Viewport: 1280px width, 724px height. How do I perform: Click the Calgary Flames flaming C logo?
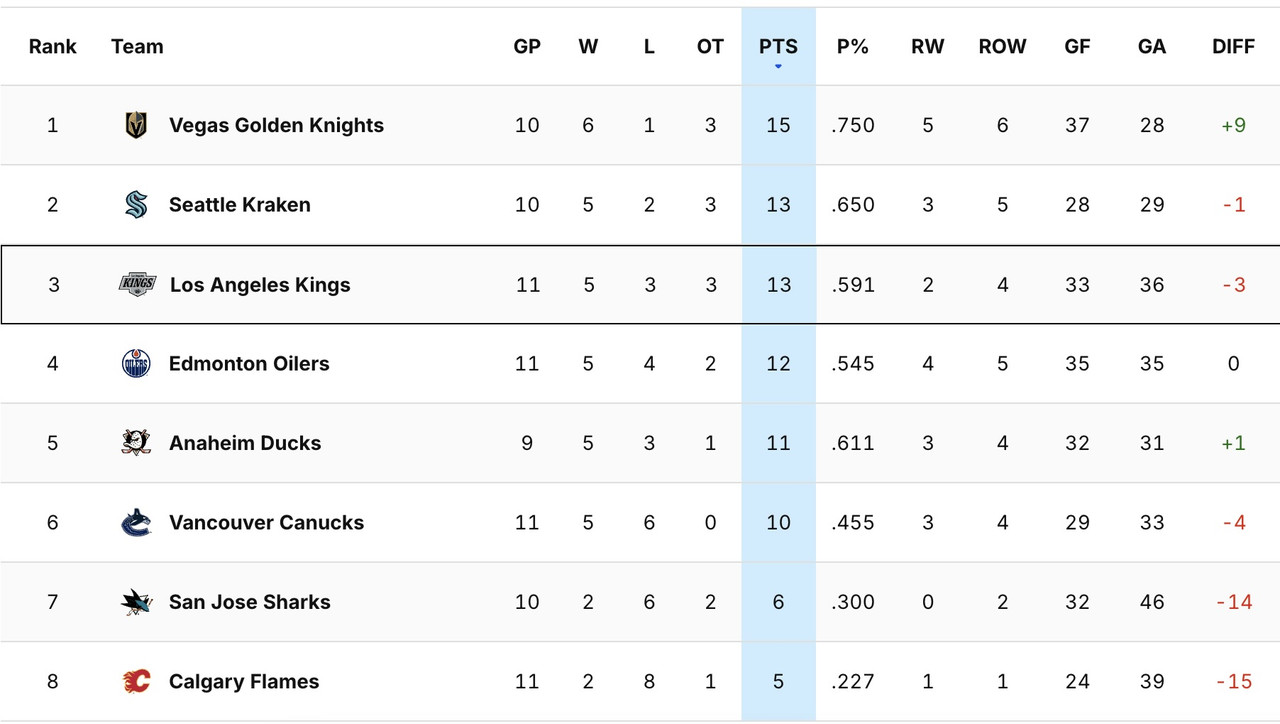pyautogui.click(x=137, y=681)
